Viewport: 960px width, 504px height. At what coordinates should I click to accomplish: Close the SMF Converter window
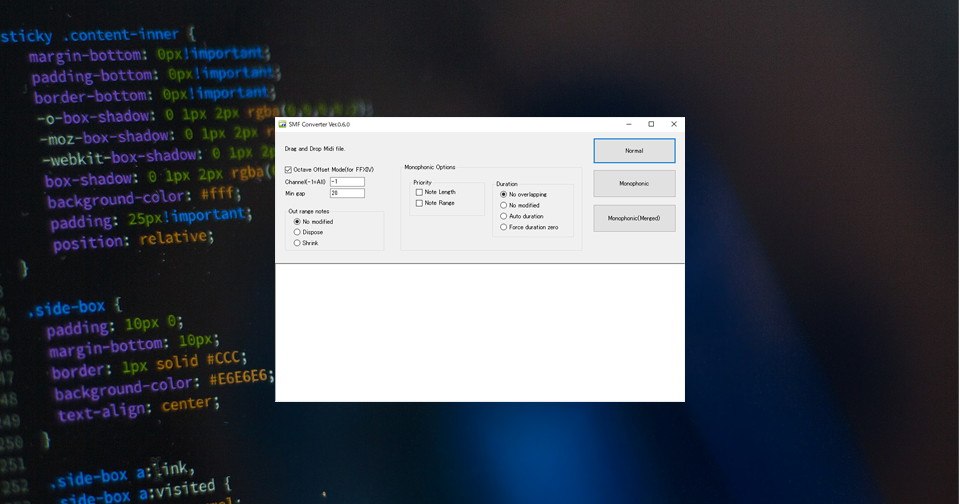674,124
